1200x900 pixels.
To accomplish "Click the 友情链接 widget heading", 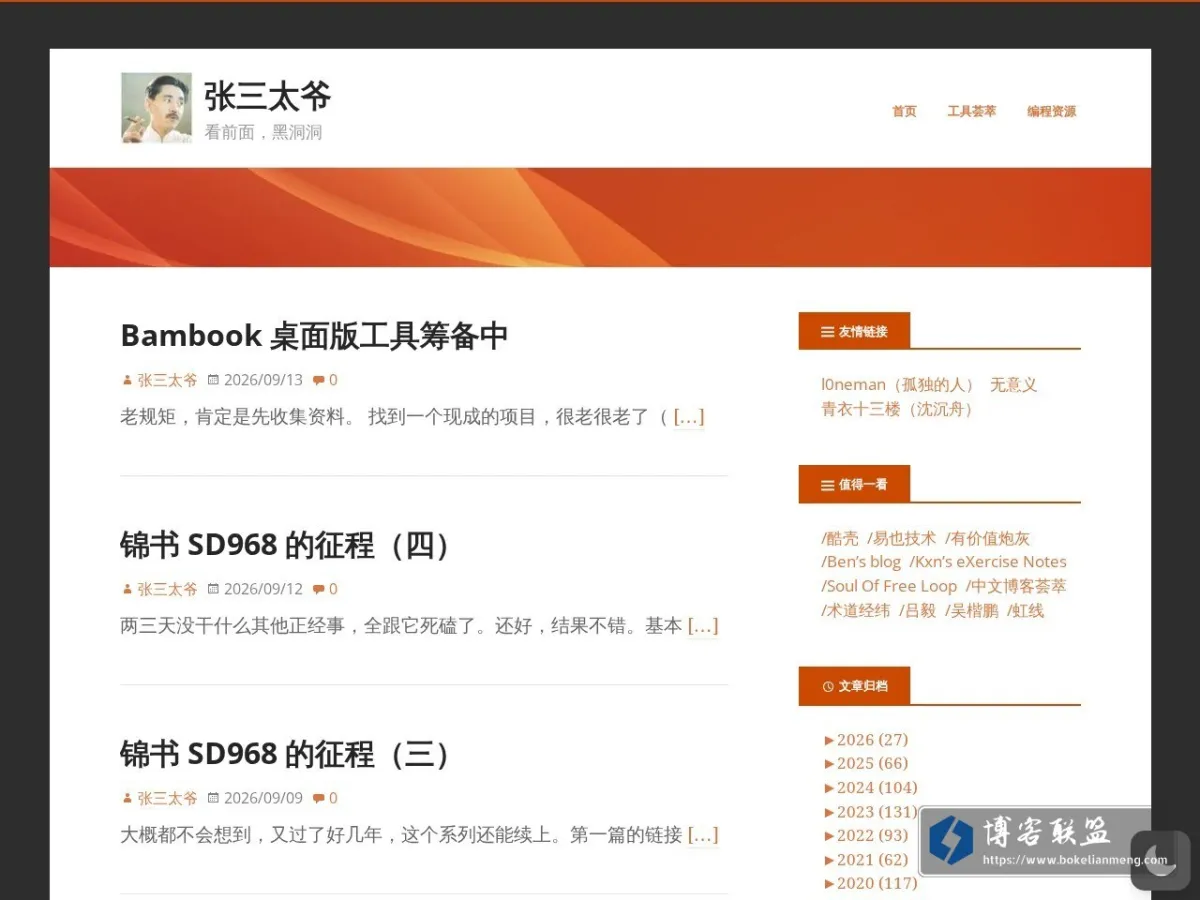I will pos(854,331).
